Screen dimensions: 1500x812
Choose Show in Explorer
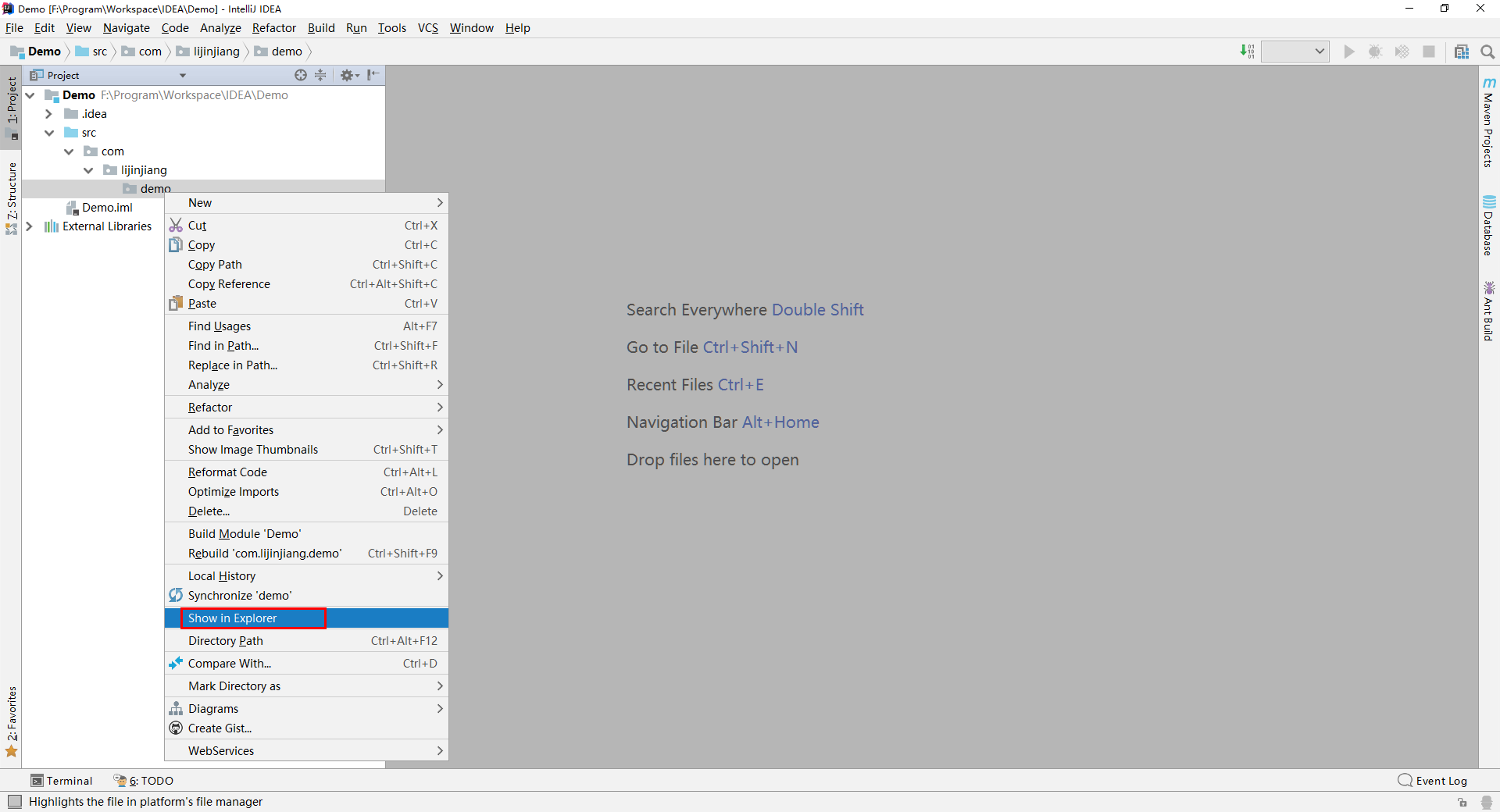point(306,618)
